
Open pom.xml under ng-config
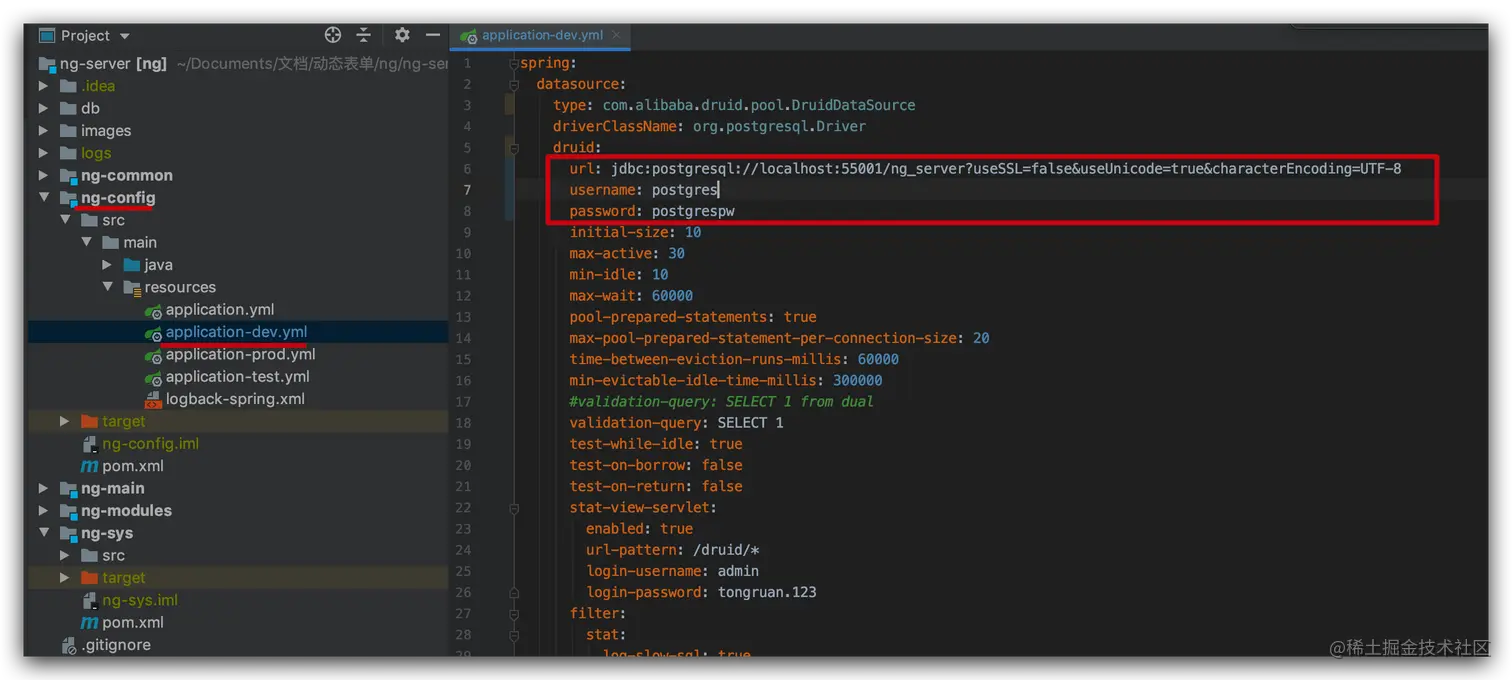click(x=133, y=466)
